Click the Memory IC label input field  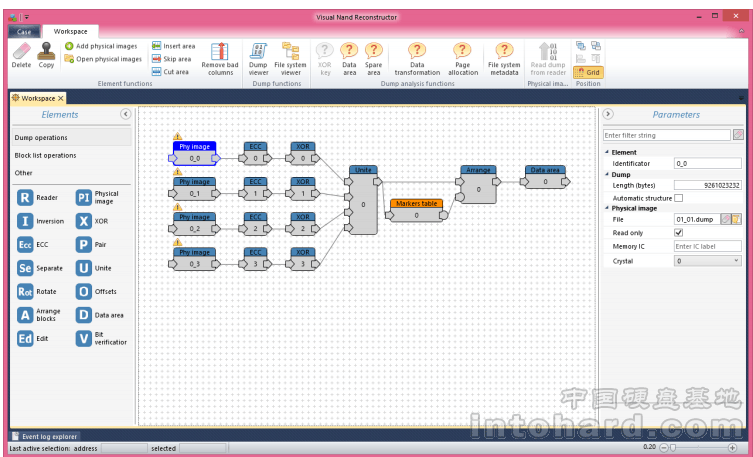707,246
